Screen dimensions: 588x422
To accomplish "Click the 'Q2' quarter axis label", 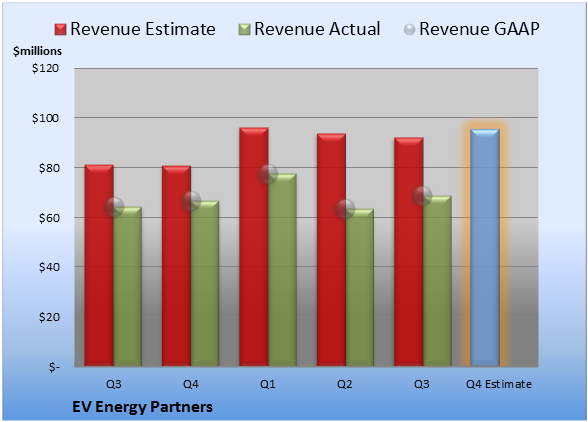I will tap(345, 384).
